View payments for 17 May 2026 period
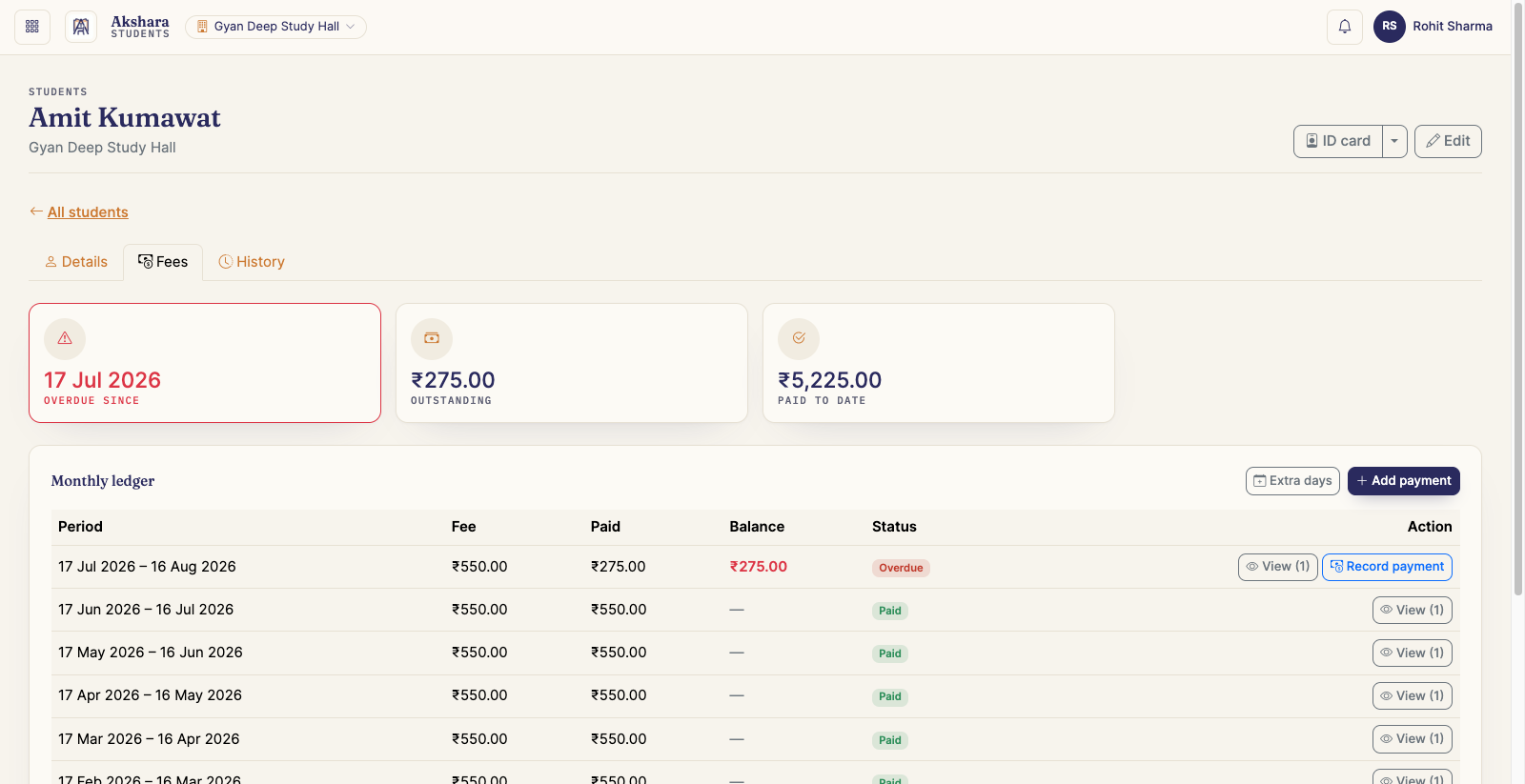 1413,653
